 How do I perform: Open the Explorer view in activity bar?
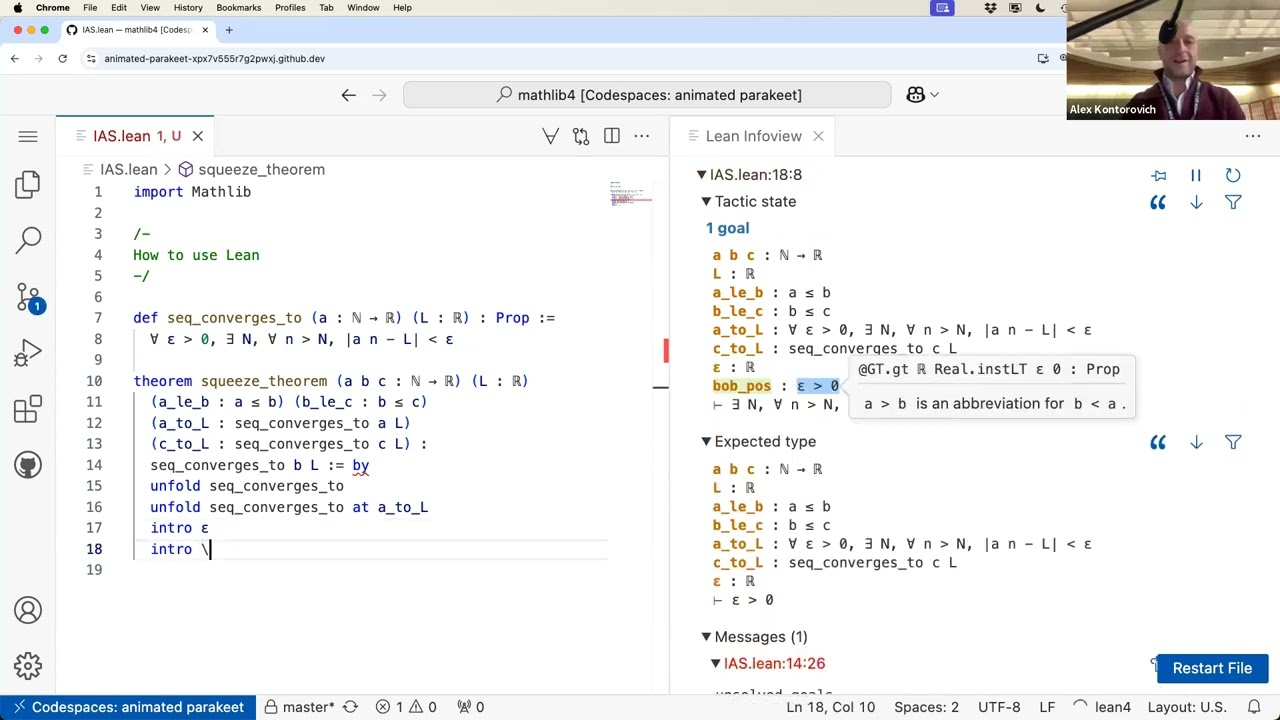[28, 184]
